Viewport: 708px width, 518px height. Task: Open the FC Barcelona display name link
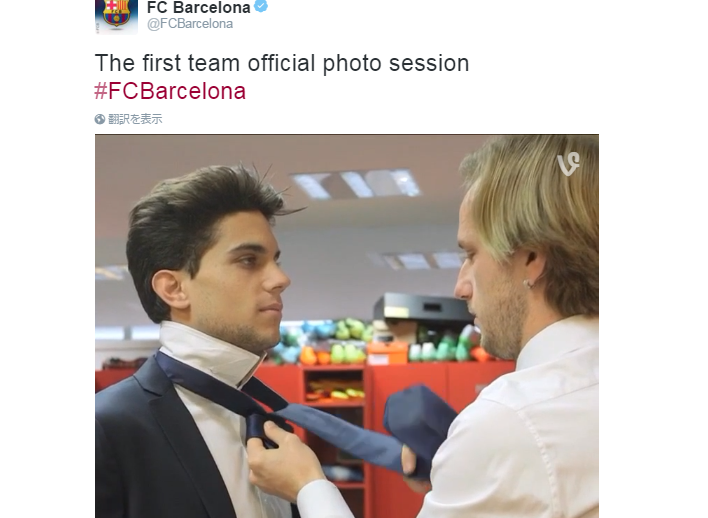coord(199,7)
